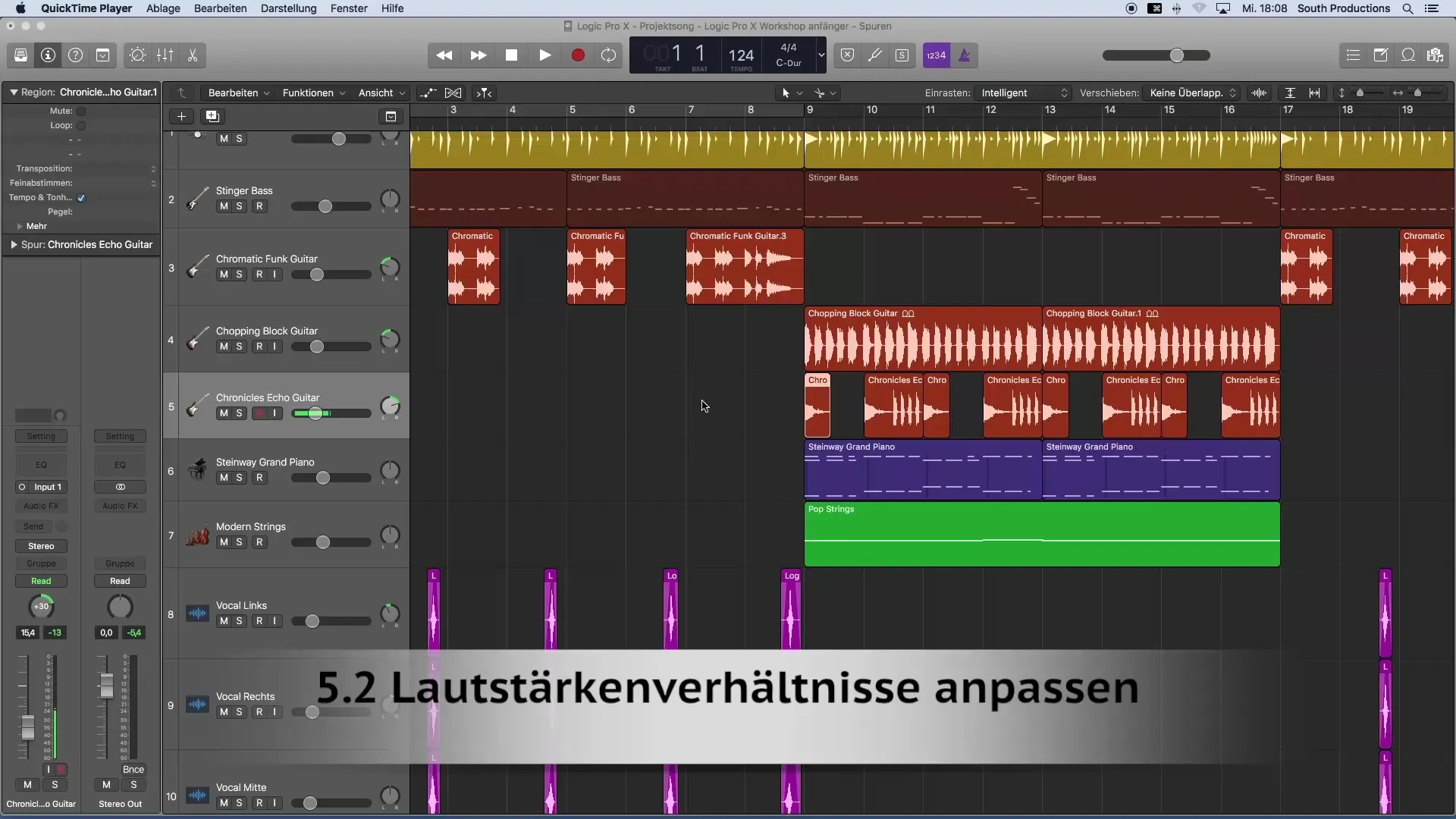Click the global tracks toggle icon
1456x819 pixels.
pos(391,116)
